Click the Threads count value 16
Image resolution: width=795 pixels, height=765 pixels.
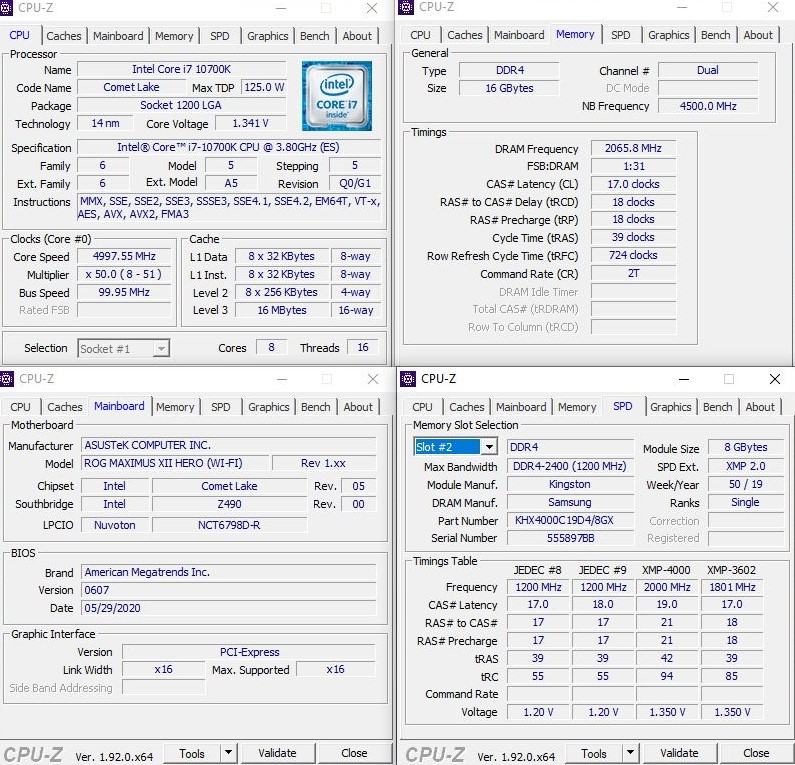point(363,347)
